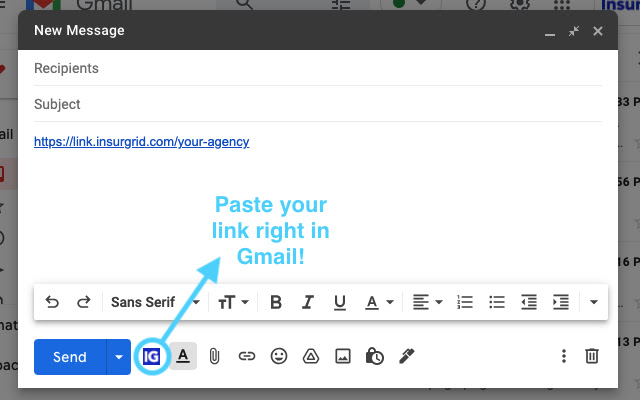Open the text size dropdown
The width and height of the screenshot is (640, 400).
click(233, 302)
